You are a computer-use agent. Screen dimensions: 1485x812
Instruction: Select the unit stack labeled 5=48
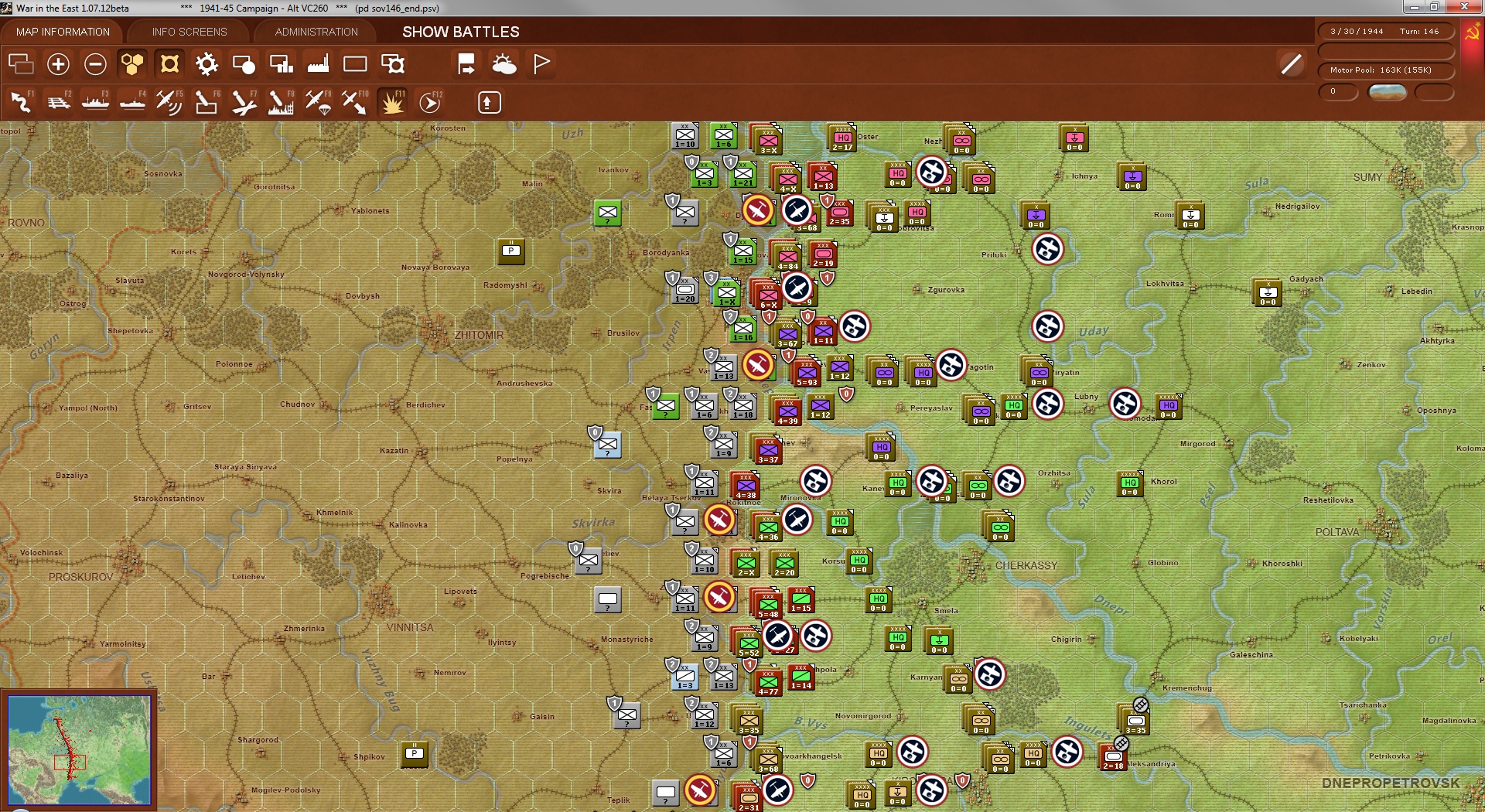click(768, 604)
